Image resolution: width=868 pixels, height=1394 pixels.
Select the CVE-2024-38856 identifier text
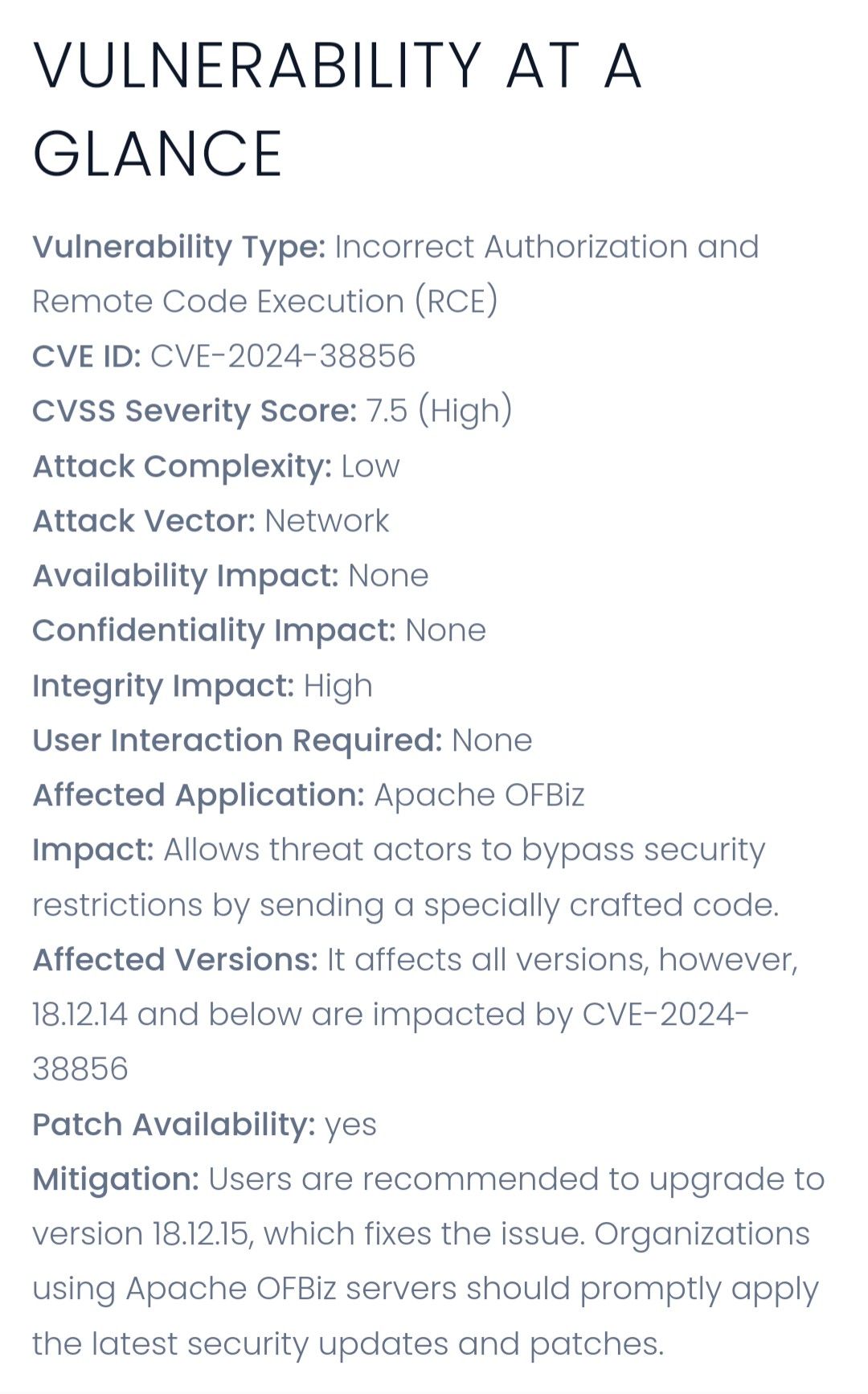[x=283, y=355]
